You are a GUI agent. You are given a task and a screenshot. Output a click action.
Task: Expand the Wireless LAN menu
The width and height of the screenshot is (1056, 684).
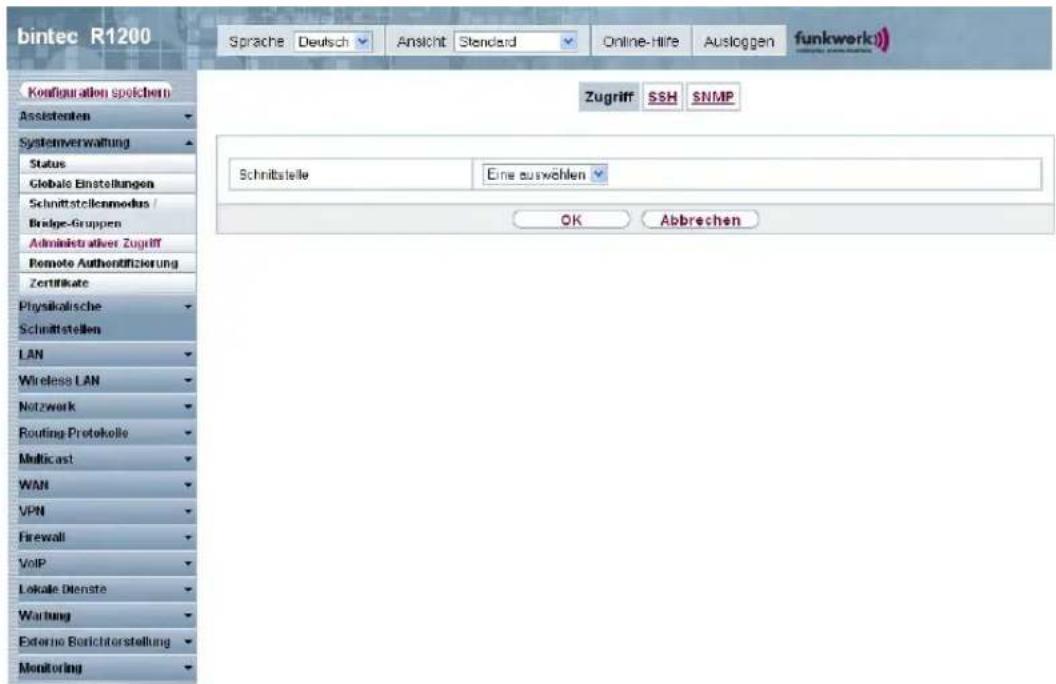106,381
